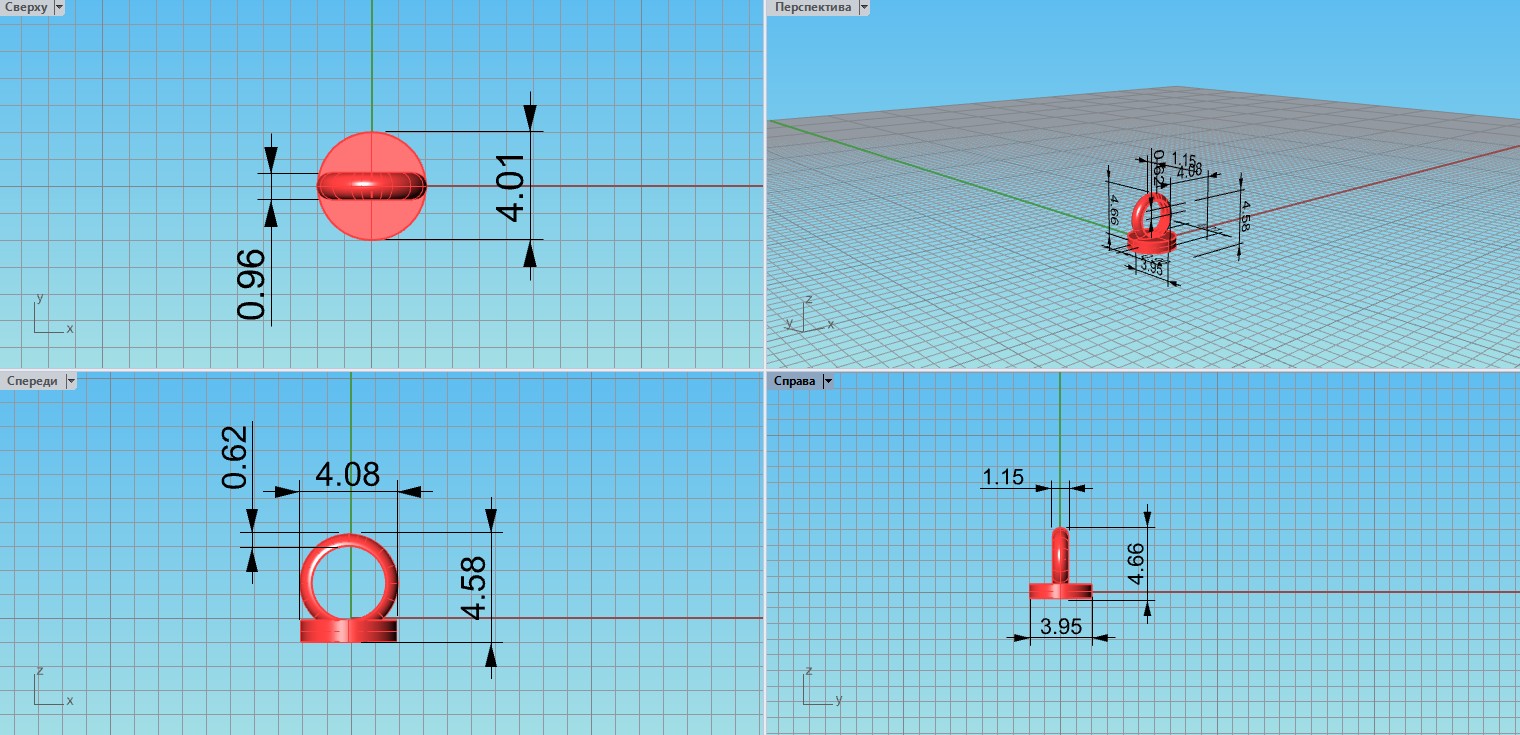The height and width of the screenshot is (735, 1520).
Task: Select the 3.95 dimension in Right view
Action: pos(1061,627)
